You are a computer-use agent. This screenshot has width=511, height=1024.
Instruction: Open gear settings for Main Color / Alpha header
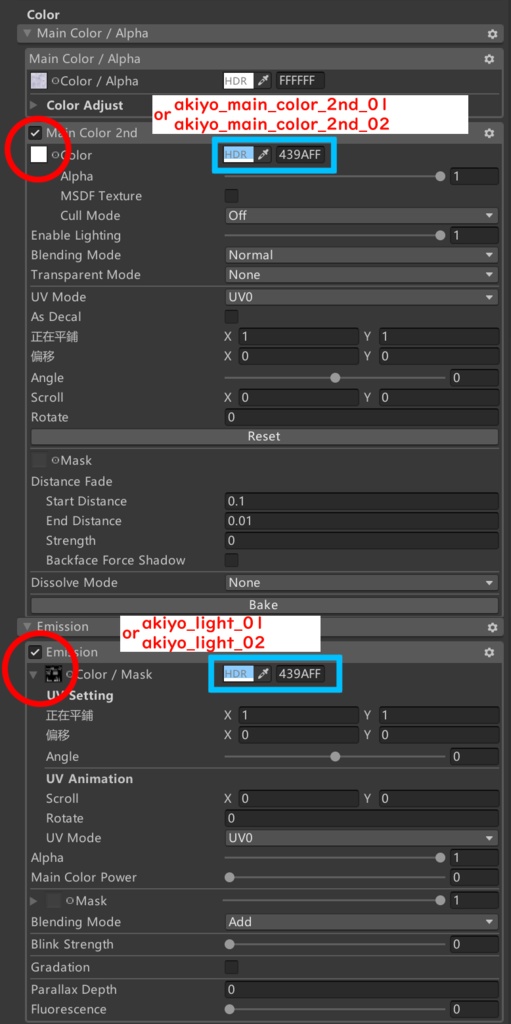pos(492,33)
